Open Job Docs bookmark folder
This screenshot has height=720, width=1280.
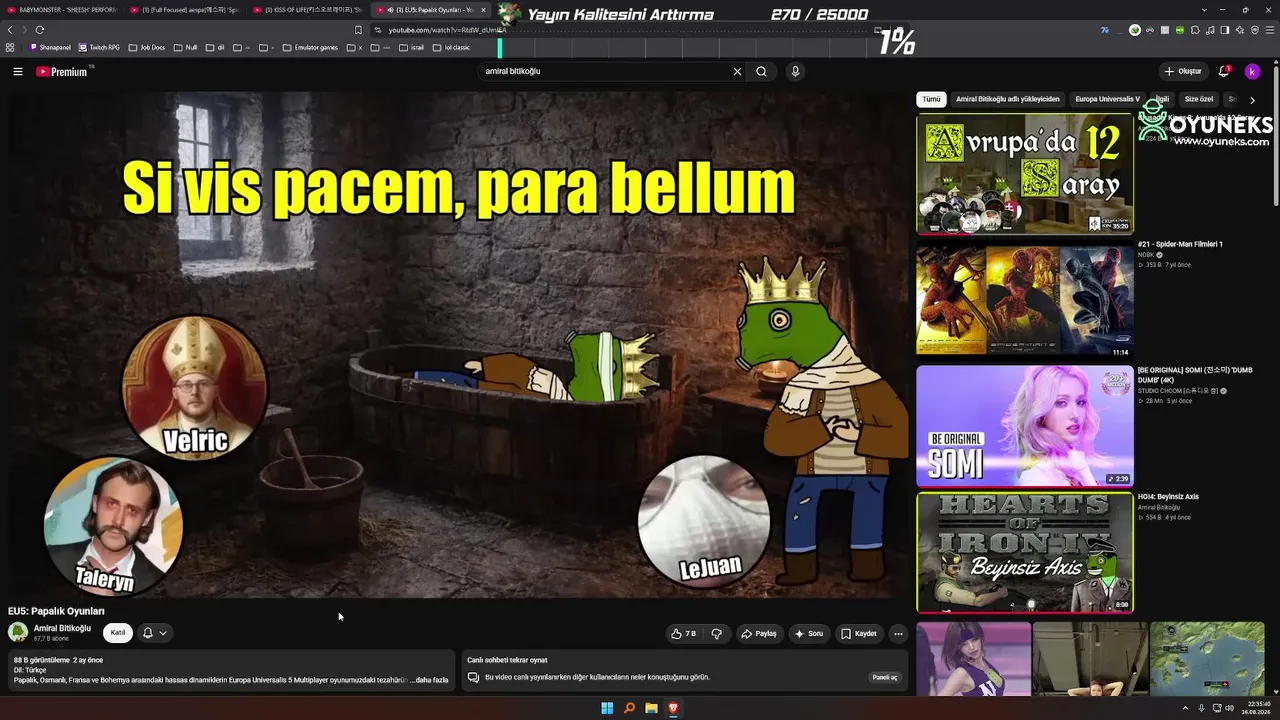pyautogui.click(x=146, y=47)
